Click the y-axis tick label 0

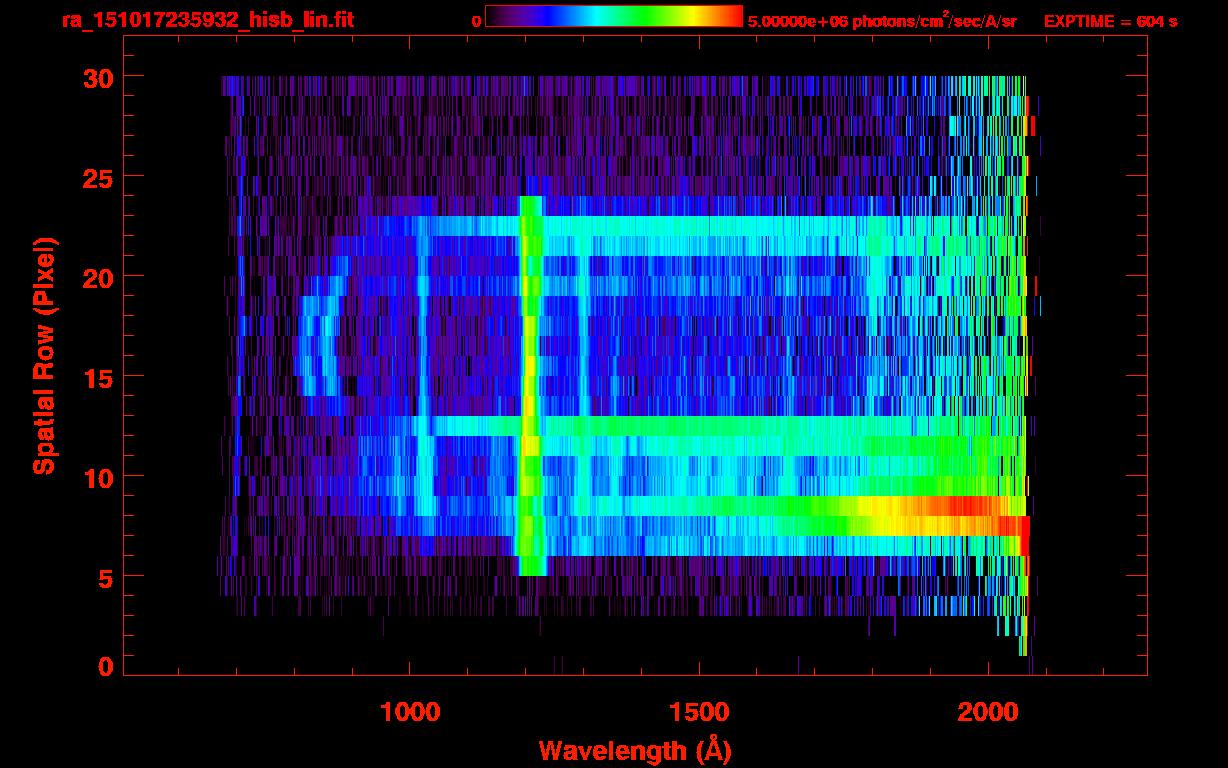tap(106, 667)
